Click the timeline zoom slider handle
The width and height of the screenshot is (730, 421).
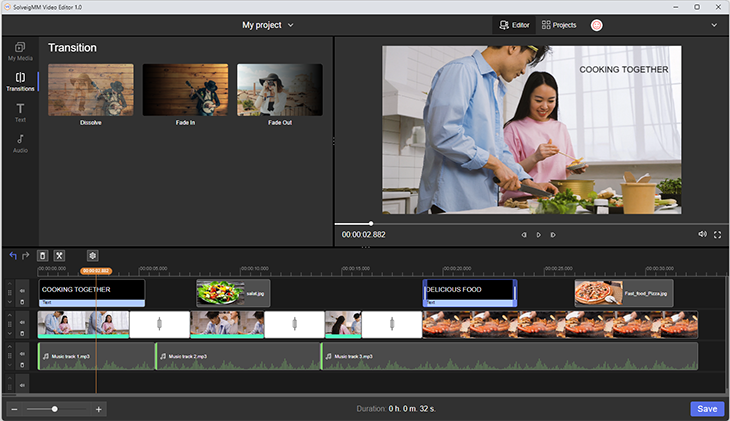click(54, 409)
